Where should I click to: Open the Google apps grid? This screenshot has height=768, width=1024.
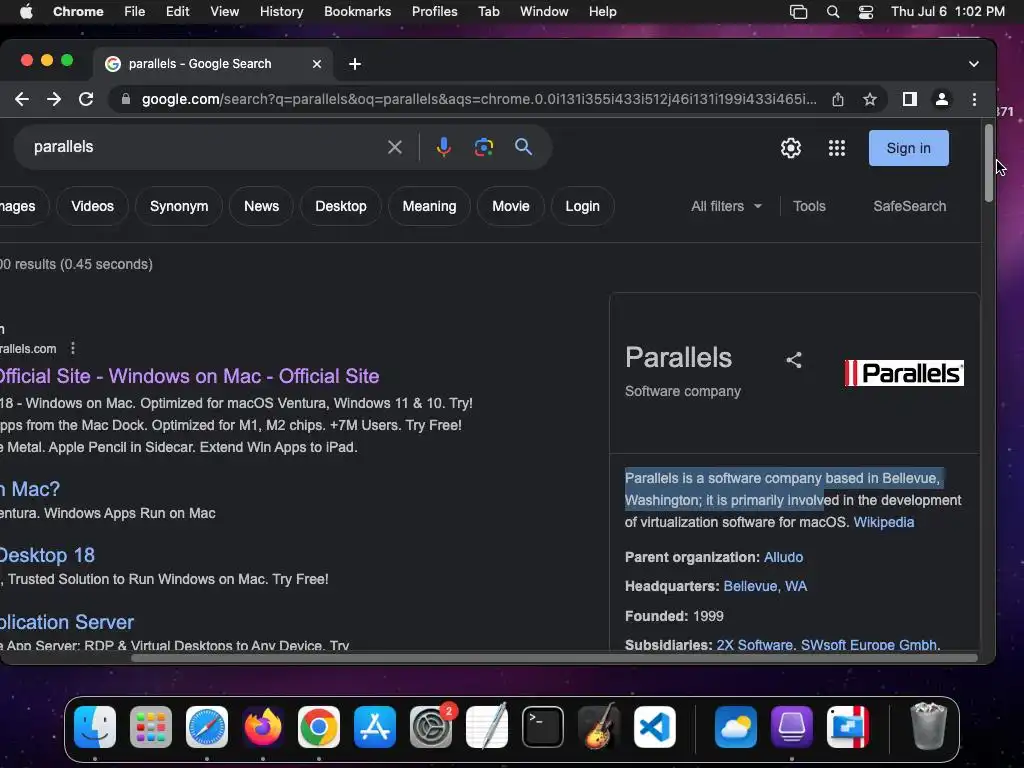837,148
